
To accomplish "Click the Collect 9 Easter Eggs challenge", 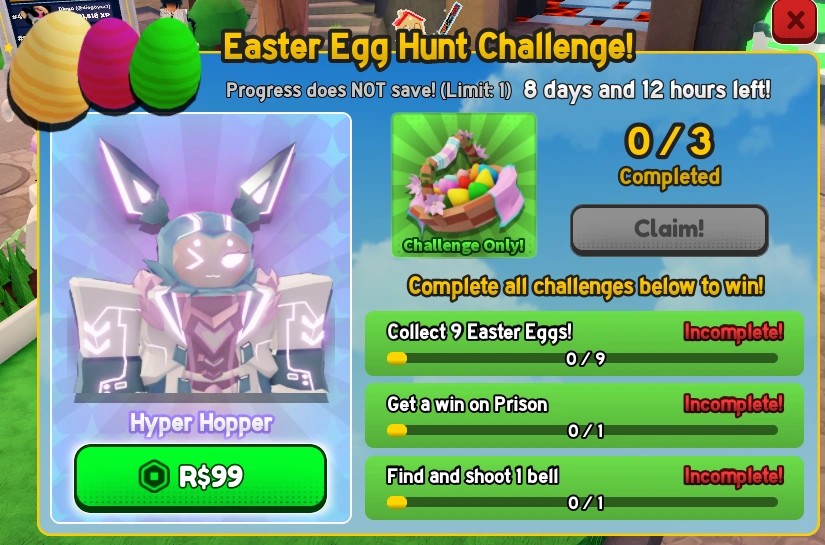I will click(x=584, y=344).
